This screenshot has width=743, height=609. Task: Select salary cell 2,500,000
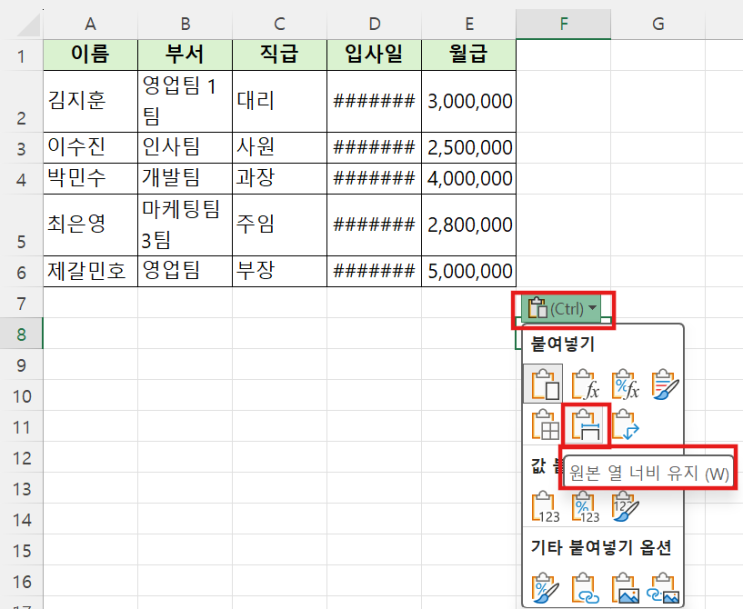(469, 148)
